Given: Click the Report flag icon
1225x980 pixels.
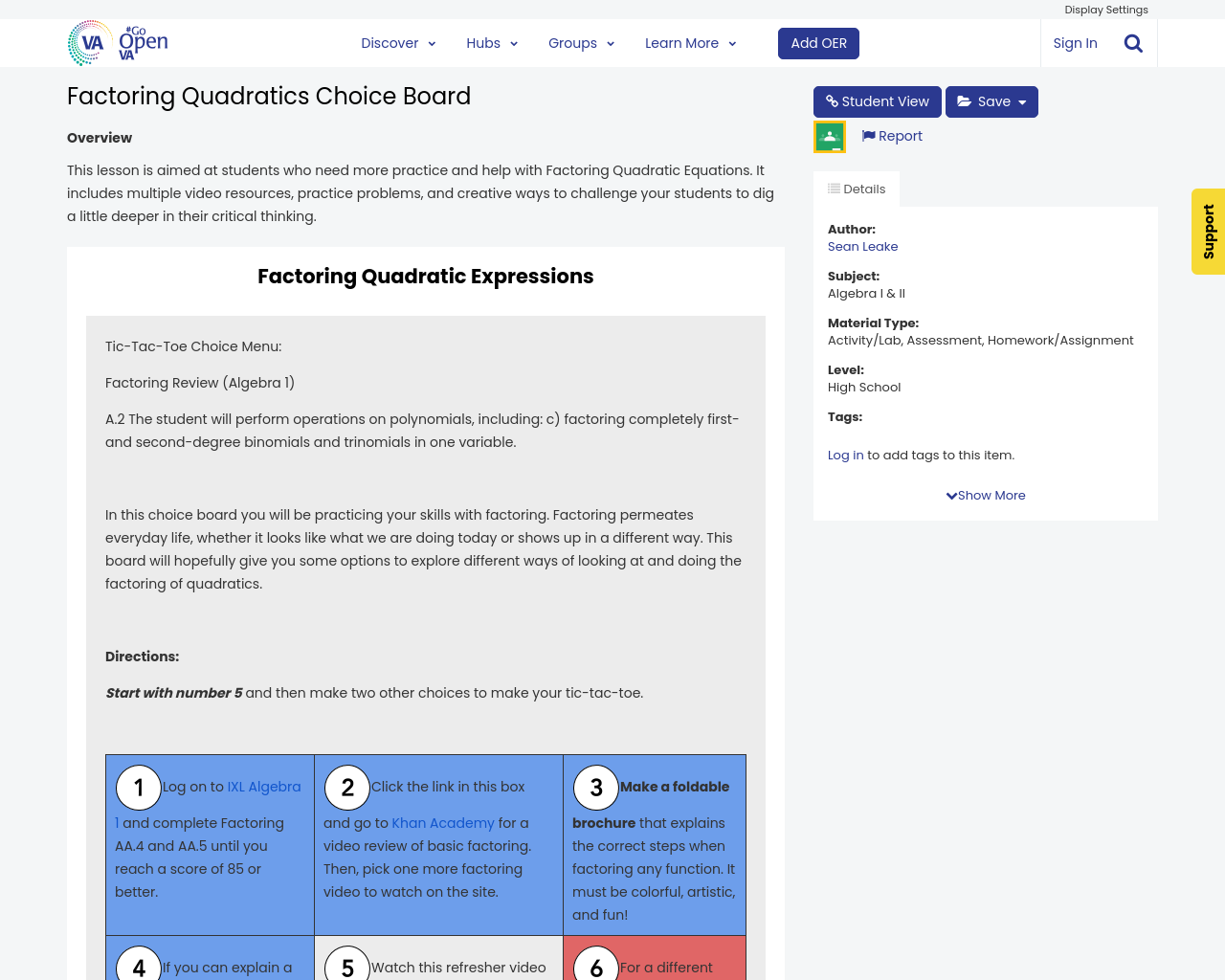Looking at the screenshot, I should pyautogui.click(x=867, y=134).
